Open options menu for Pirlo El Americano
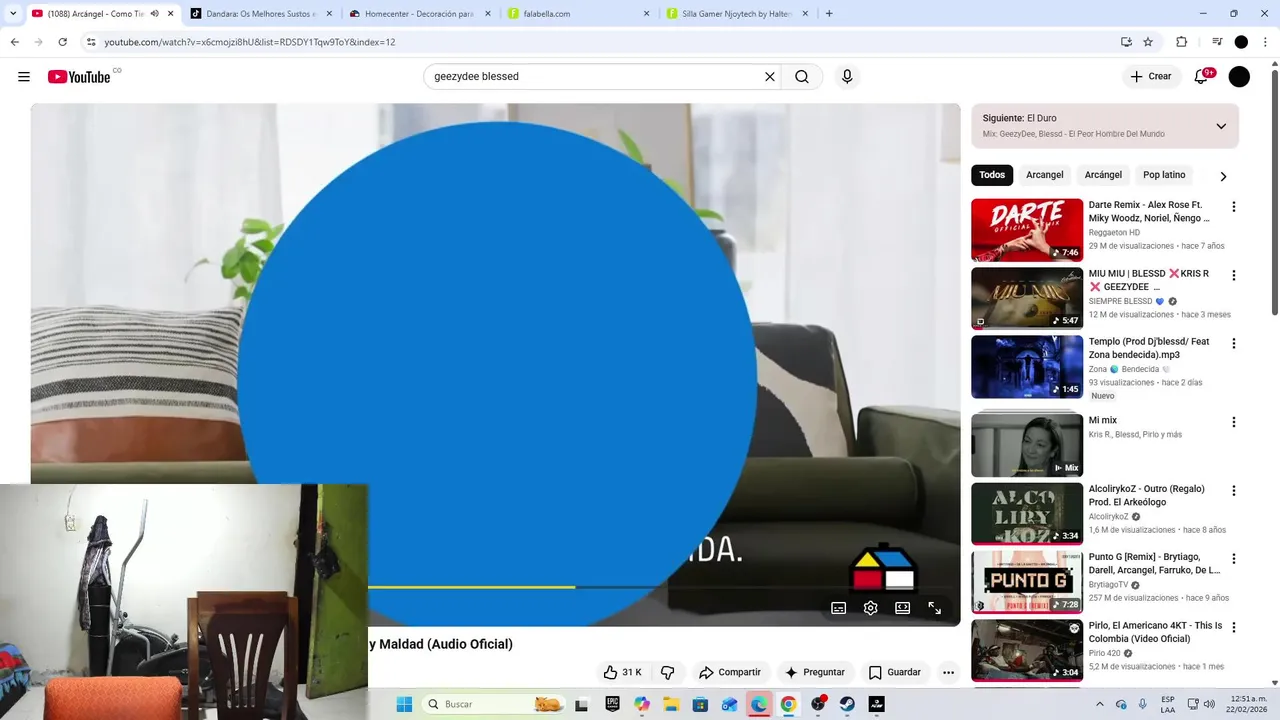This screenshot has height=720, width=1280. (1234, 627)
